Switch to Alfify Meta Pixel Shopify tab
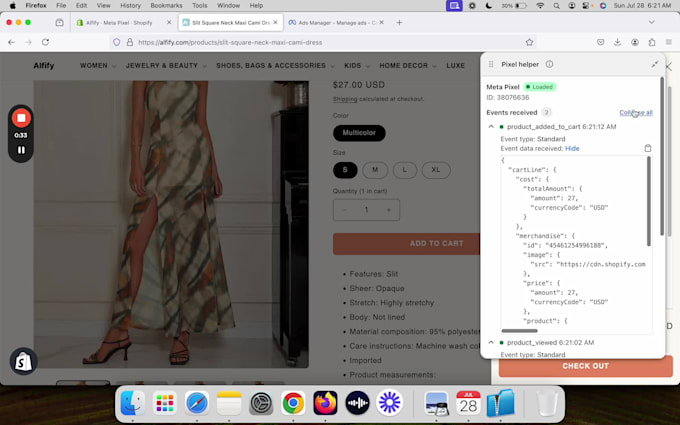This screenshot has height=425, width=680. (120, 23)
